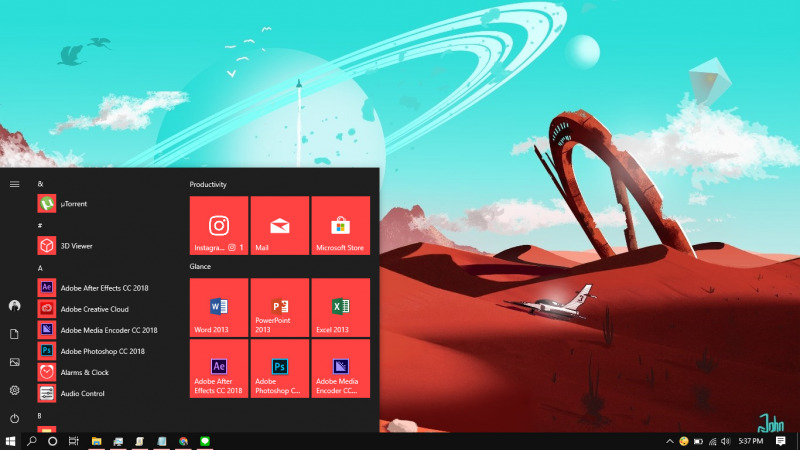This screenshot has height=450, width=800.
Task: Click the 'A' letter header in app list
Action: 40,268
